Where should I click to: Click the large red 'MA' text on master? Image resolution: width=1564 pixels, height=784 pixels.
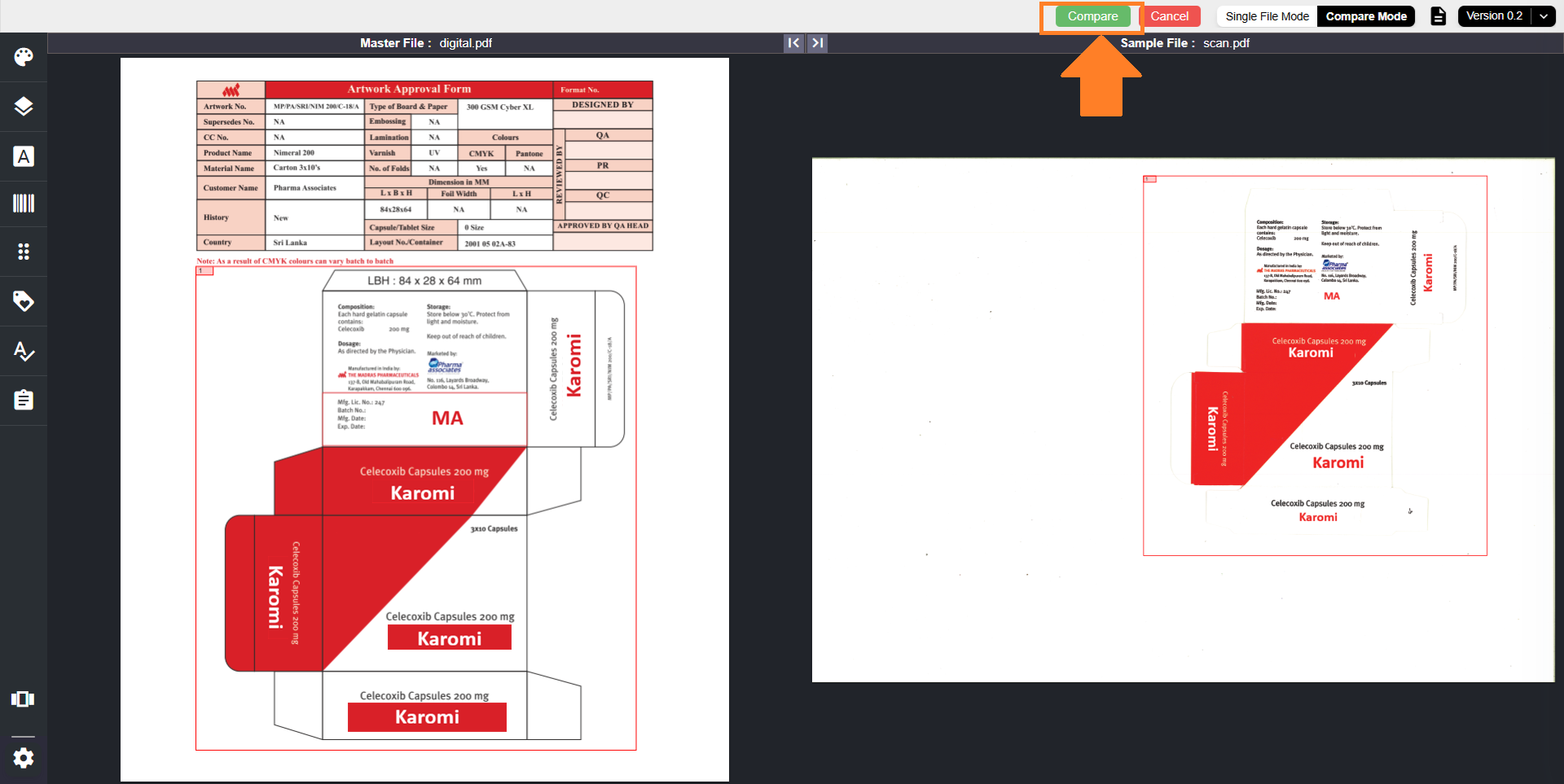(x=447, y=418)
